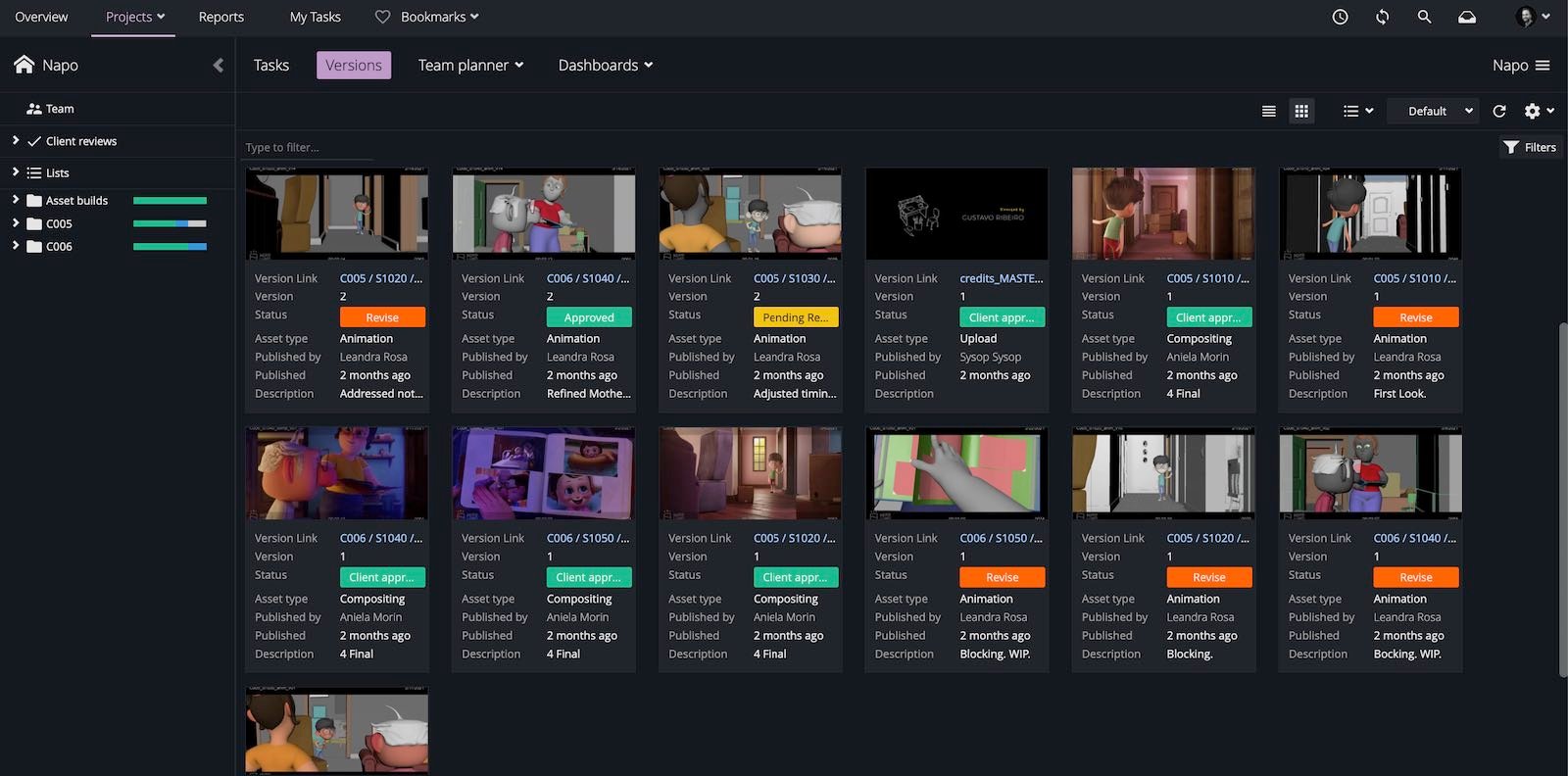Switch to the Tasks tab
This screenshot has width=1568, height=776.
click(x=270, y=65)
